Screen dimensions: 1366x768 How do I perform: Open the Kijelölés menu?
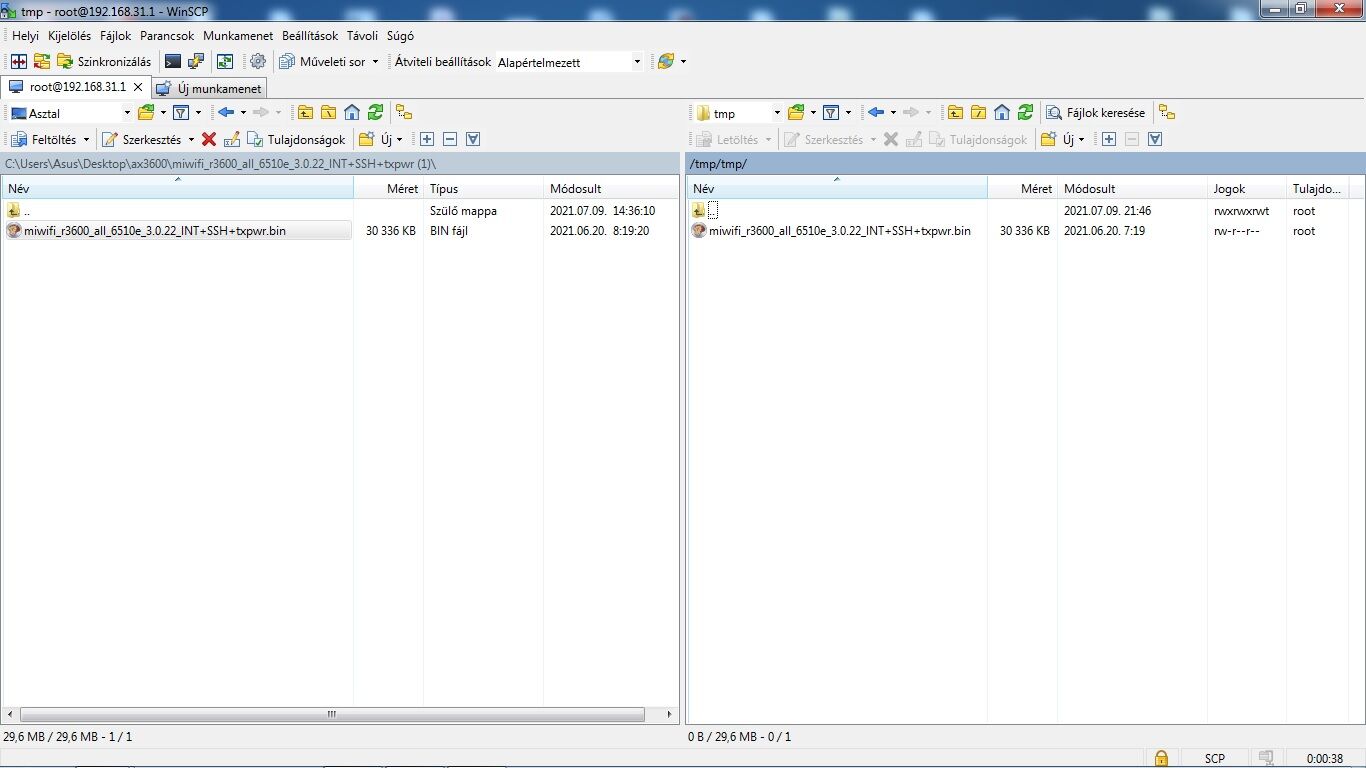(69, 35)
